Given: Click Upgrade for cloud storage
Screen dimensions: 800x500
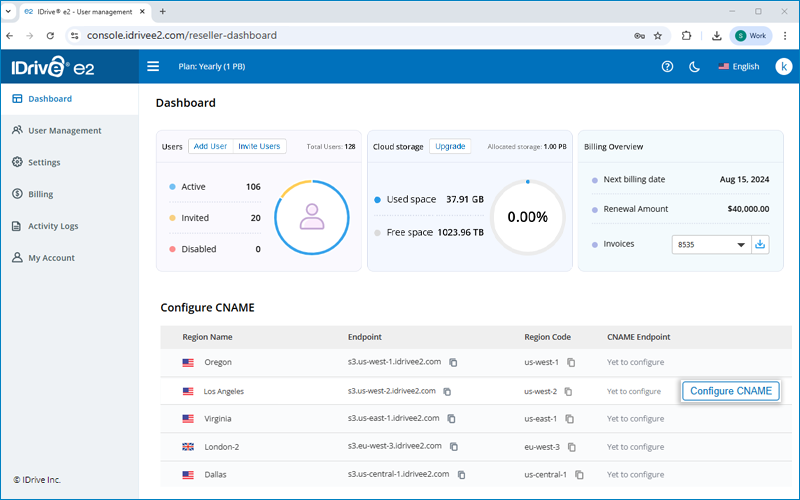Looking at the screenshot, I should pos(450,146).
